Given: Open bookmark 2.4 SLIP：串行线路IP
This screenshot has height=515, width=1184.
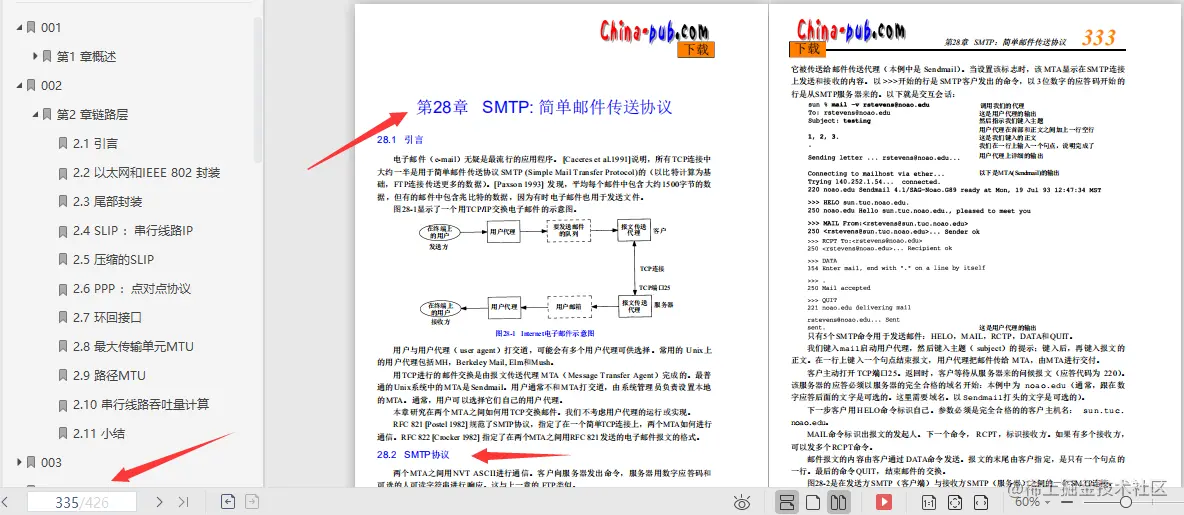Looking at the screenshot, I should click(134, 230).
